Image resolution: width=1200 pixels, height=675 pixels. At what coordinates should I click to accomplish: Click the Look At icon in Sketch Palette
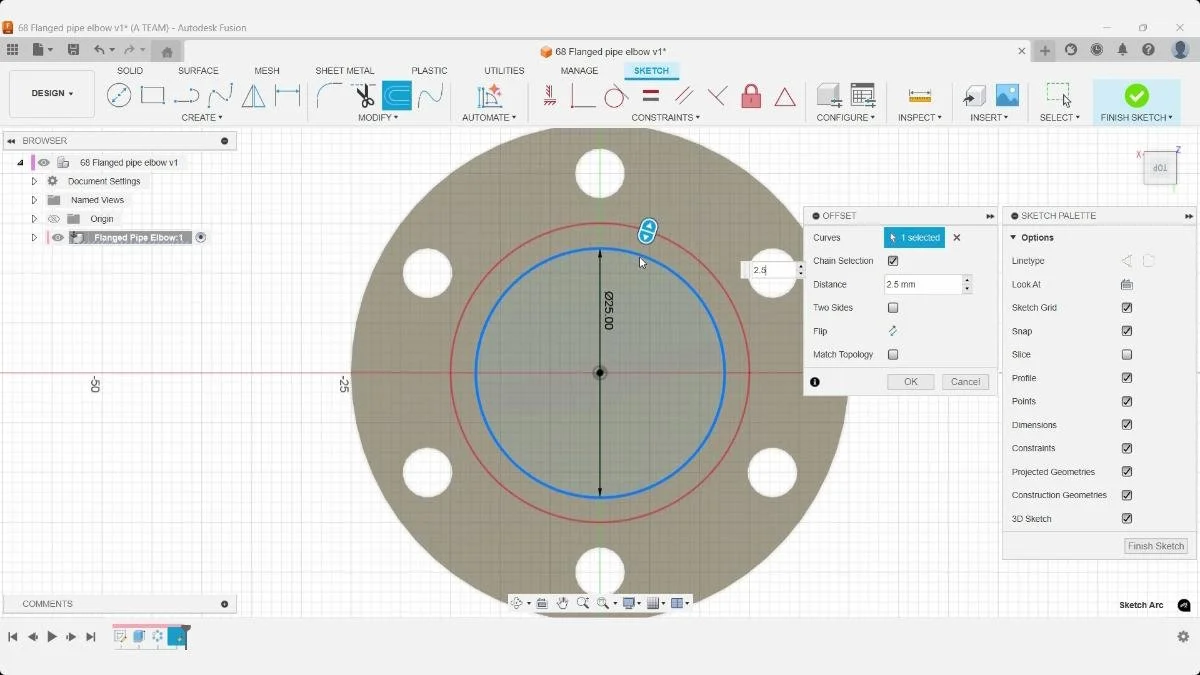[1127, 285]
